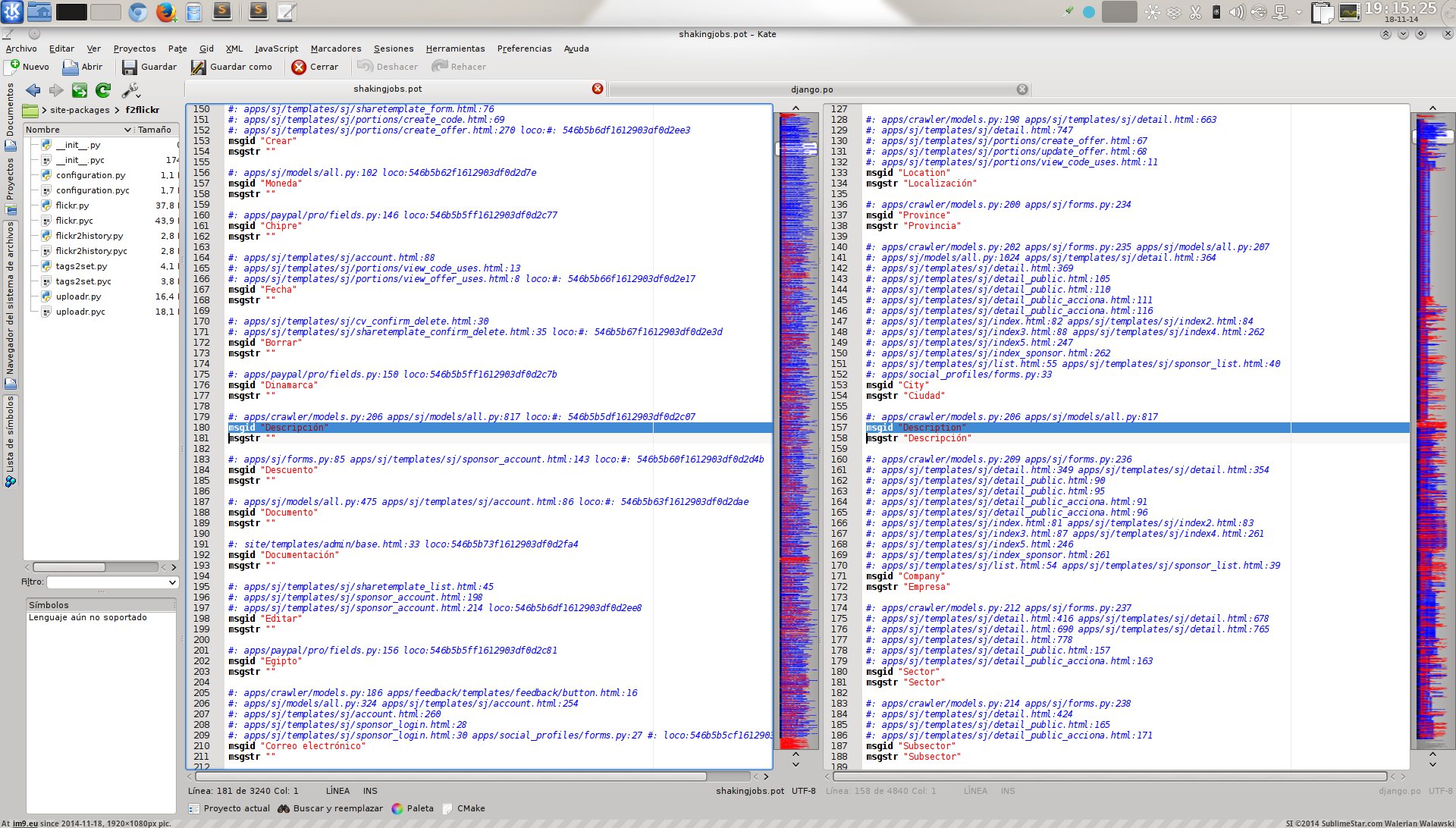Launch Firefox from the top panel
This screenshot has width=1456, height=828.
pyautogui.click(x=165, y=11)
